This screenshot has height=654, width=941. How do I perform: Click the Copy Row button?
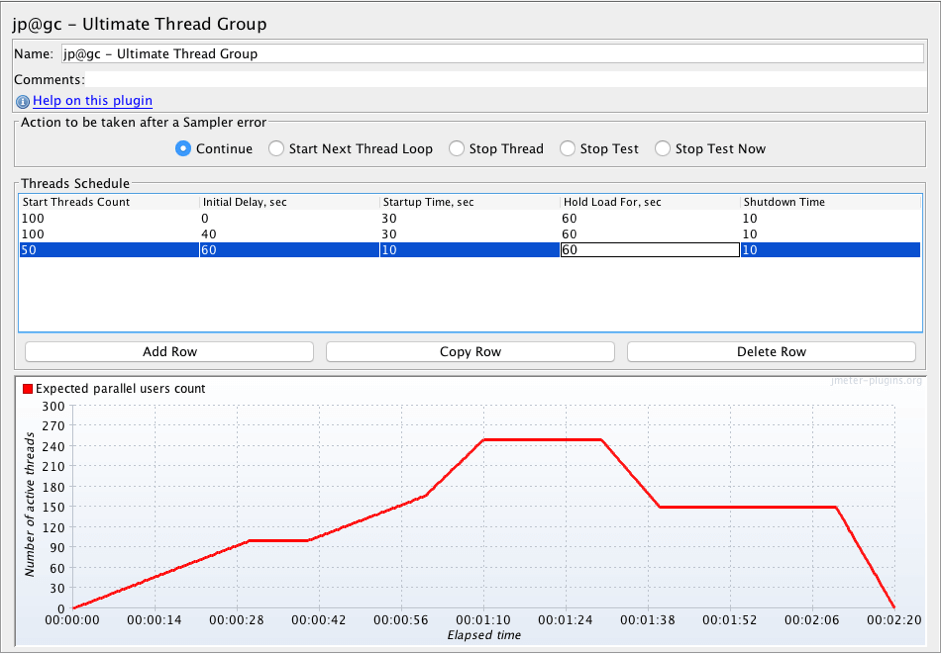pos(470,352)
